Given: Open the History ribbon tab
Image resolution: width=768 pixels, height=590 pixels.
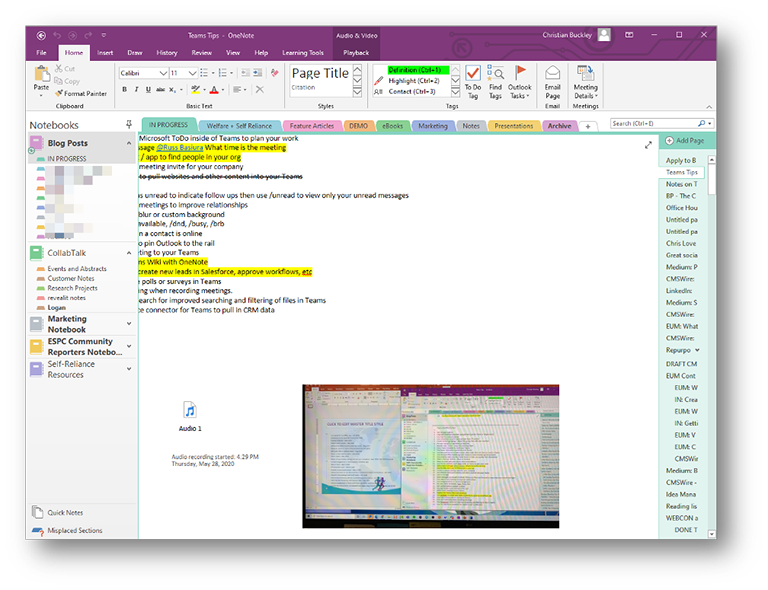Looking at the screenshot, I should [x=167, y=52].
